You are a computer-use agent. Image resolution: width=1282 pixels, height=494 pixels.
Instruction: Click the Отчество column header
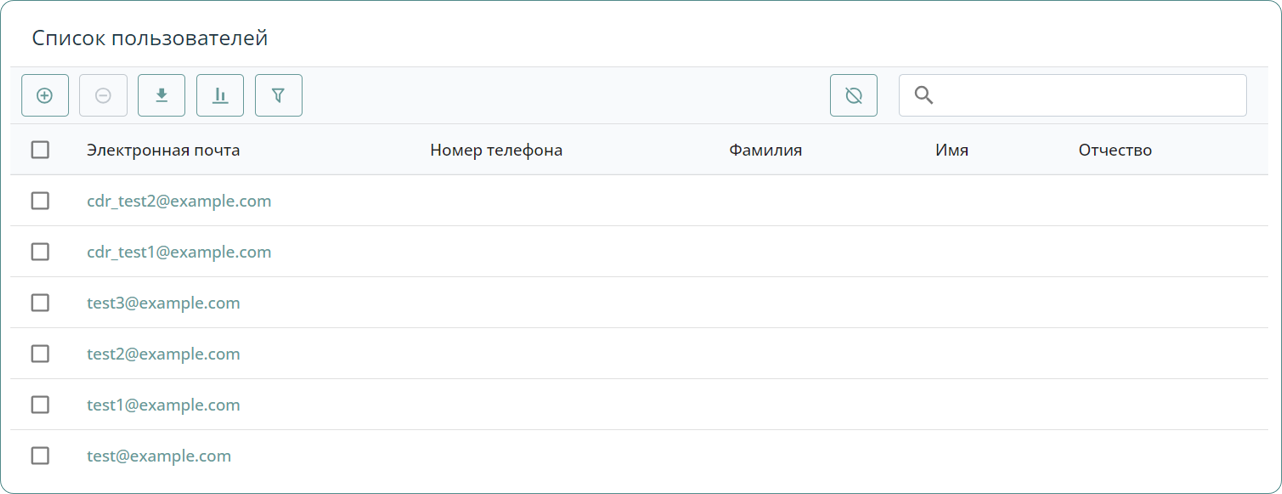coord(1115,150)
